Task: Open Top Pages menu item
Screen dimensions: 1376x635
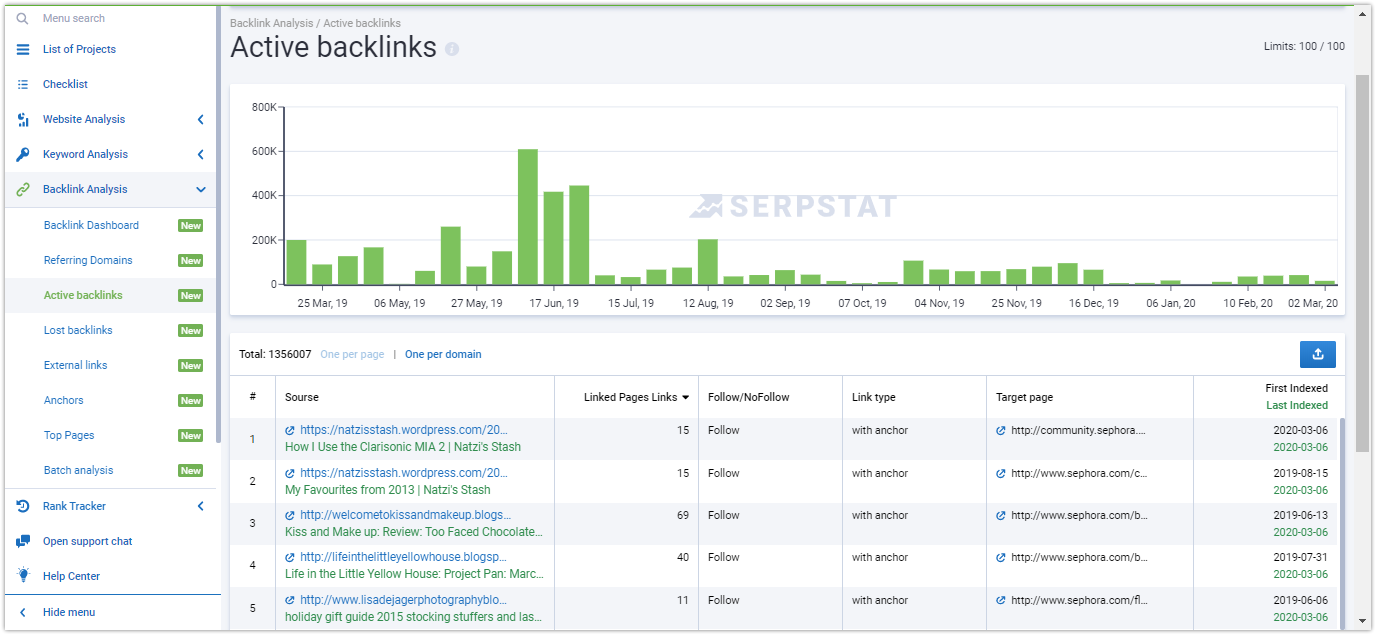Action: pos(69,435)
